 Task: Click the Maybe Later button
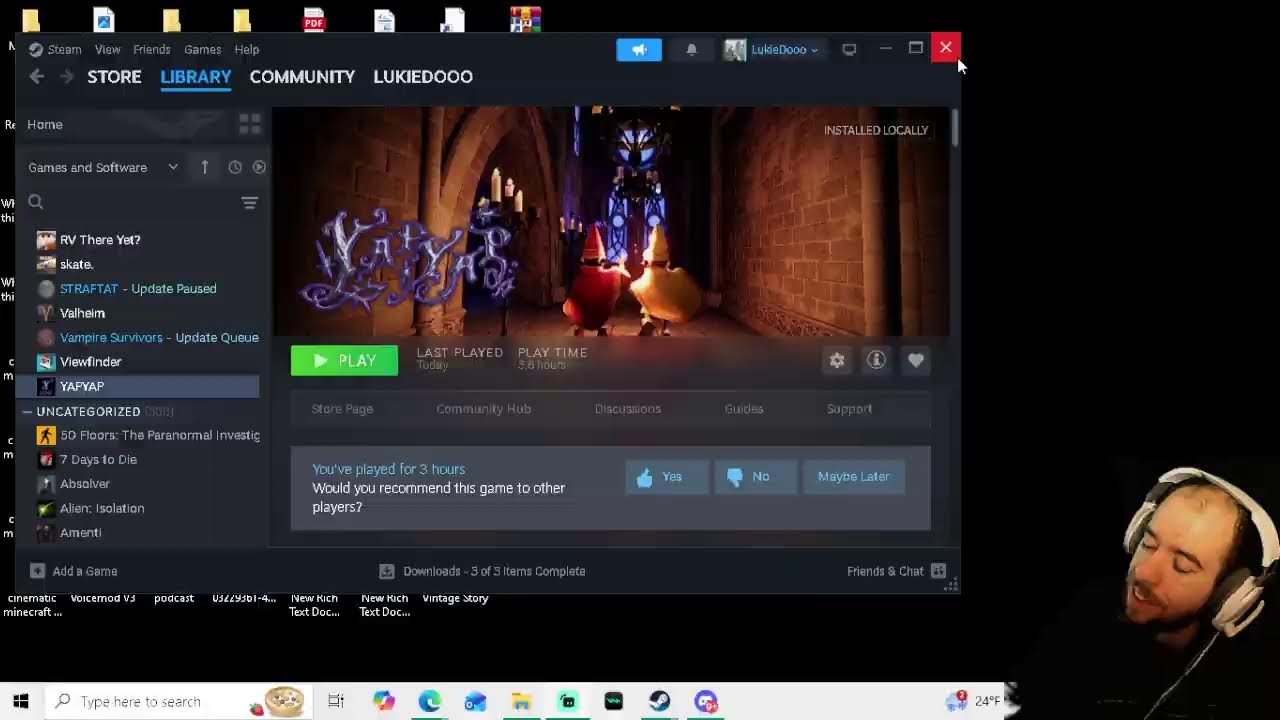pyautogui.click(x=853, y=477)
